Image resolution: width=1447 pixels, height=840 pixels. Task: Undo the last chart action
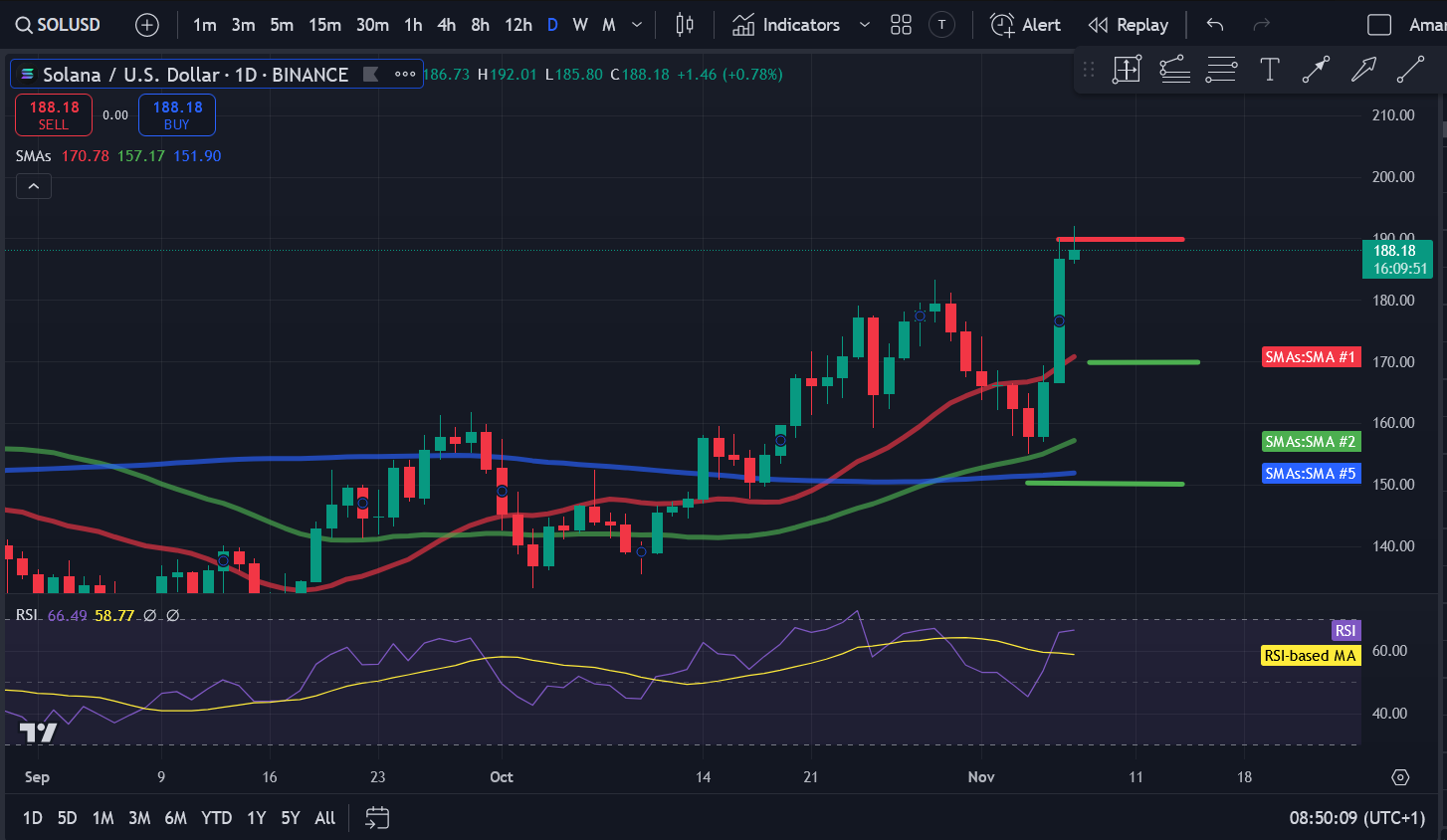pyautogui.click(x=1215, y=25)
